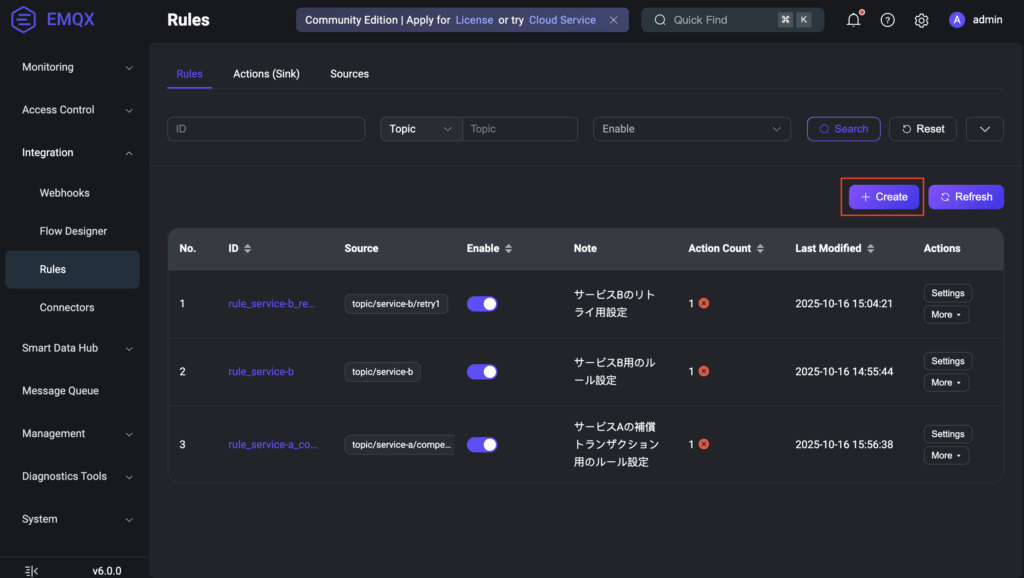
Task: Collapse the sidebar using bottom-left icon
Action: pyautogui.click(x=31, y=570)
